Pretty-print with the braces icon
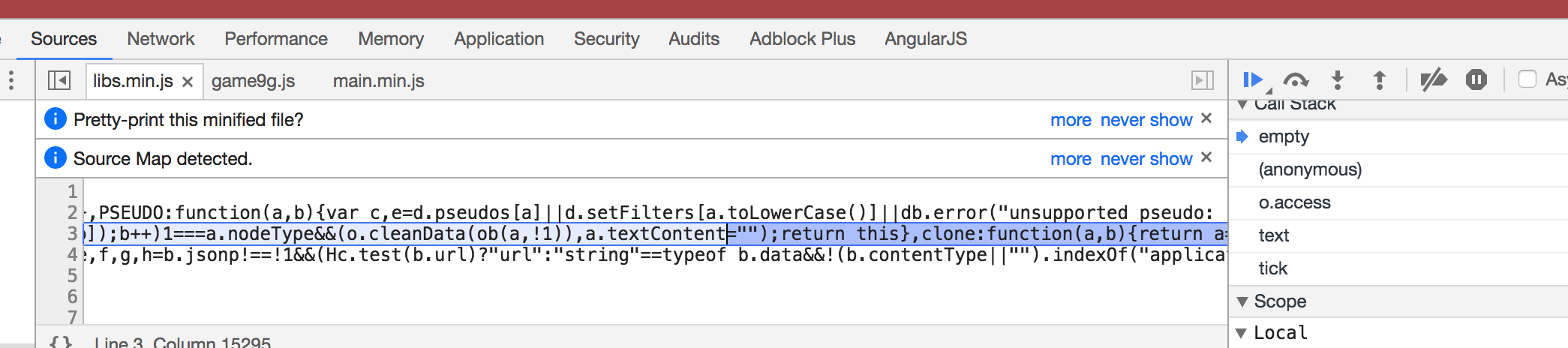The width and height of the screenshot is (1568, 348). (61, 343)
